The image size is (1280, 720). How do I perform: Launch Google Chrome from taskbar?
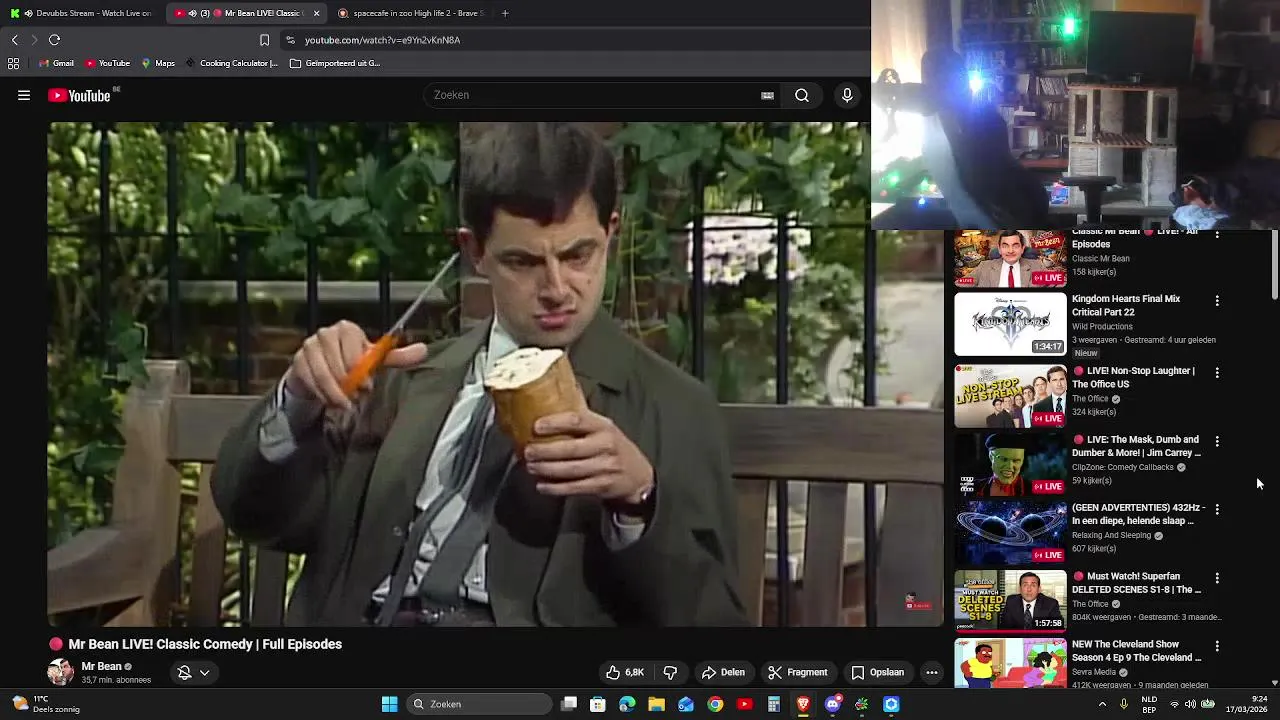click(715, 704)
